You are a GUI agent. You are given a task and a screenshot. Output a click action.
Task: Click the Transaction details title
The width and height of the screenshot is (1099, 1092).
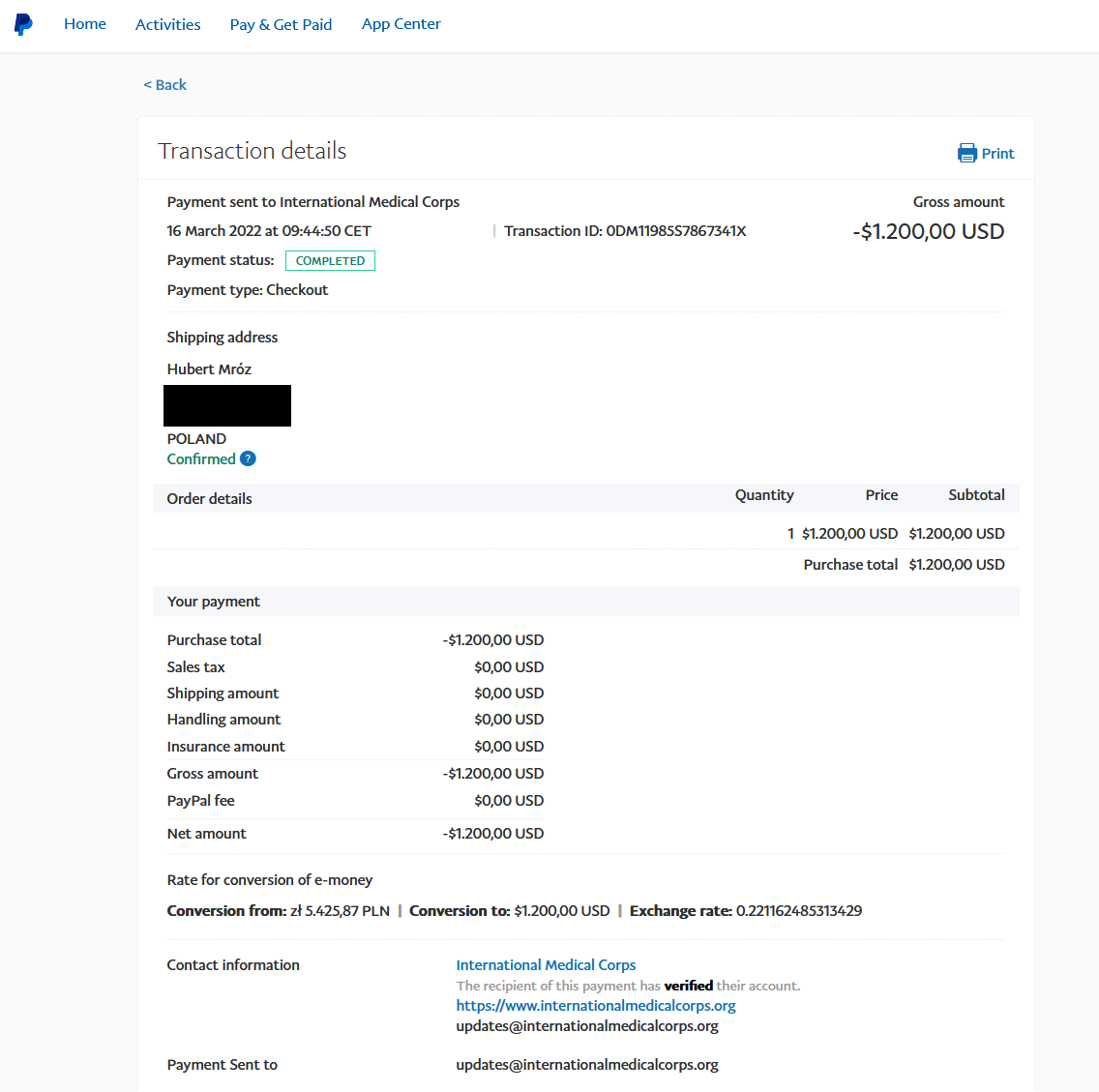click(252, 151)
